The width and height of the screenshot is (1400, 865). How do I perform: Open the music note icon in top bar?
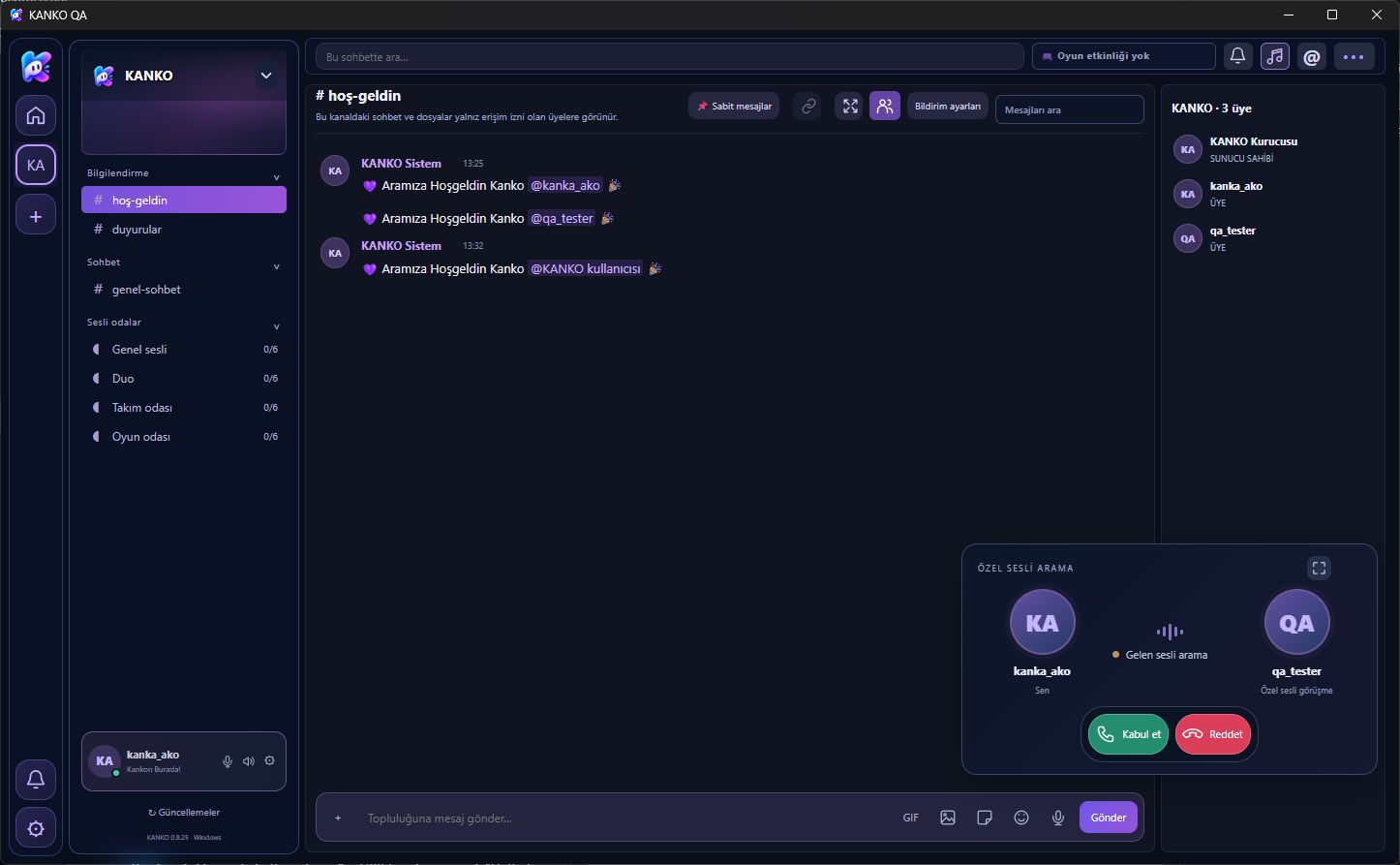(x=1275, y=56)
